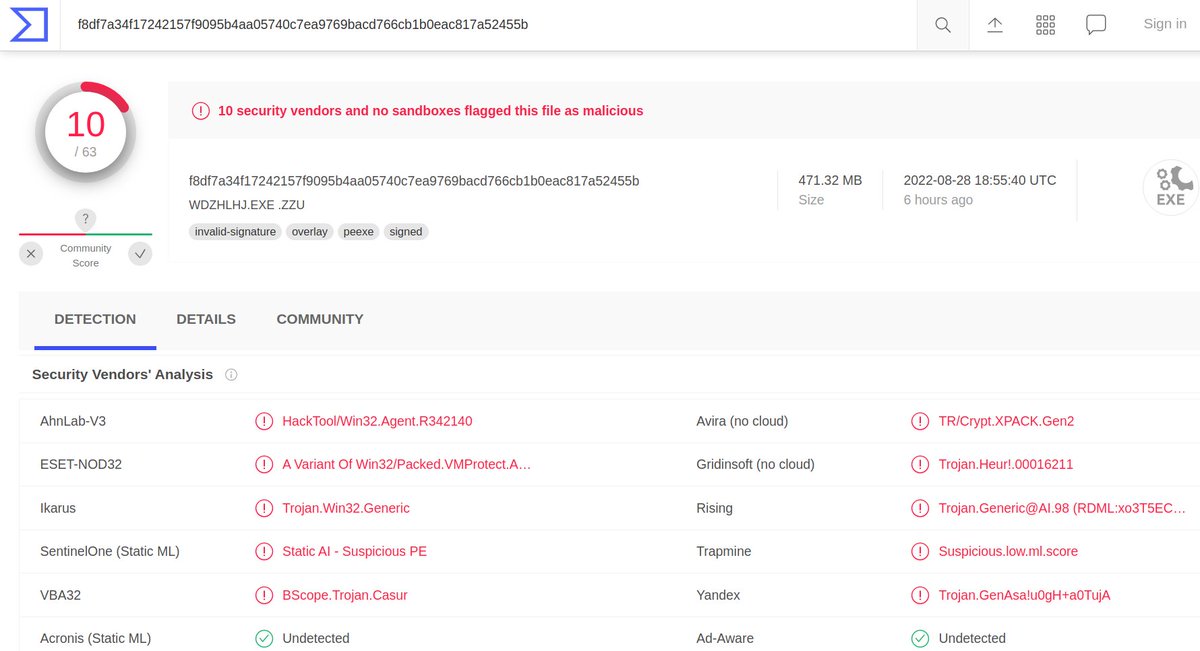Click the Rising malicious alert icon
1200x651 pixels.
920,508
